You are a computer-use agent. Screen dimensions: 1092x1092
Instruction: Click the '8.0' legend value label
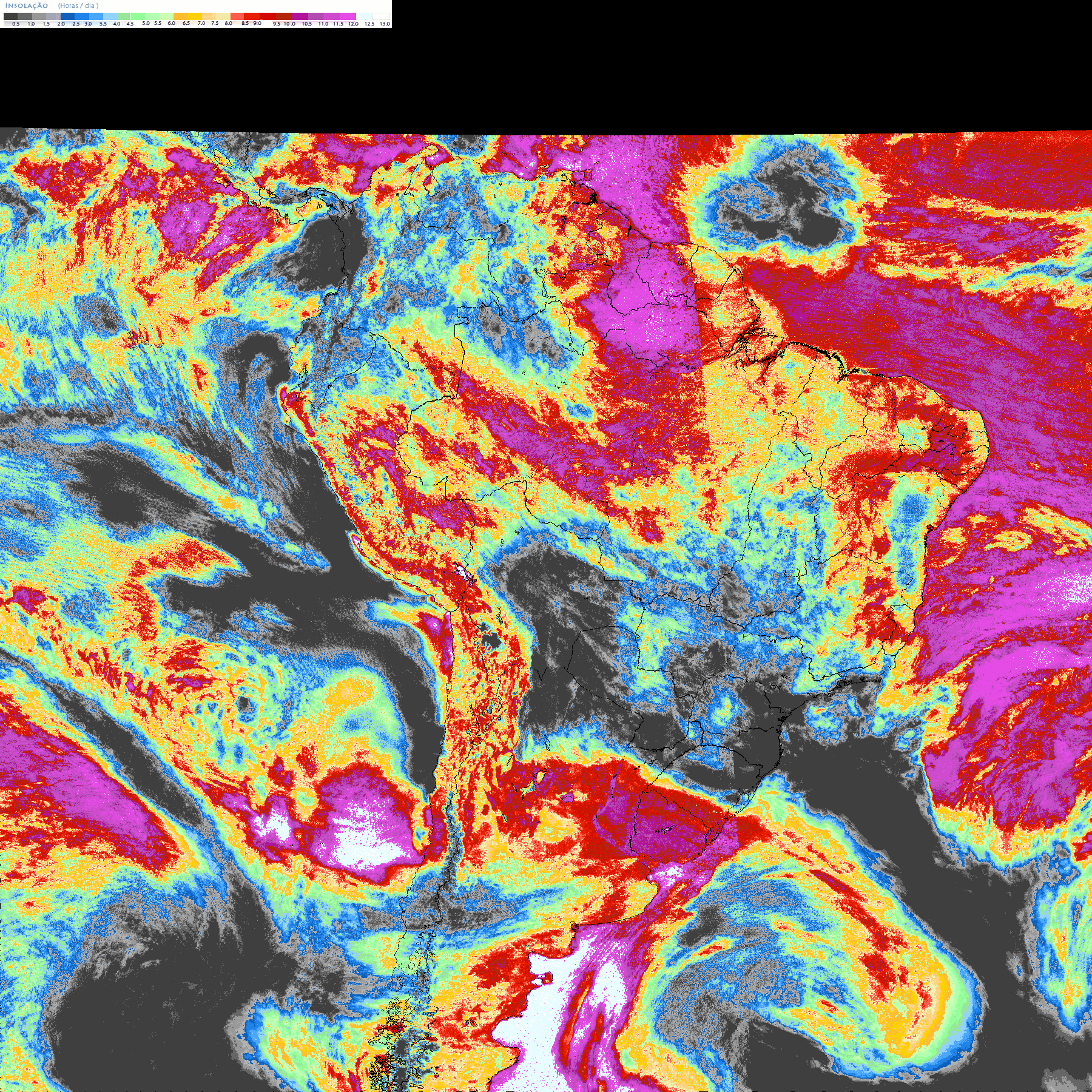click(228, 23)
